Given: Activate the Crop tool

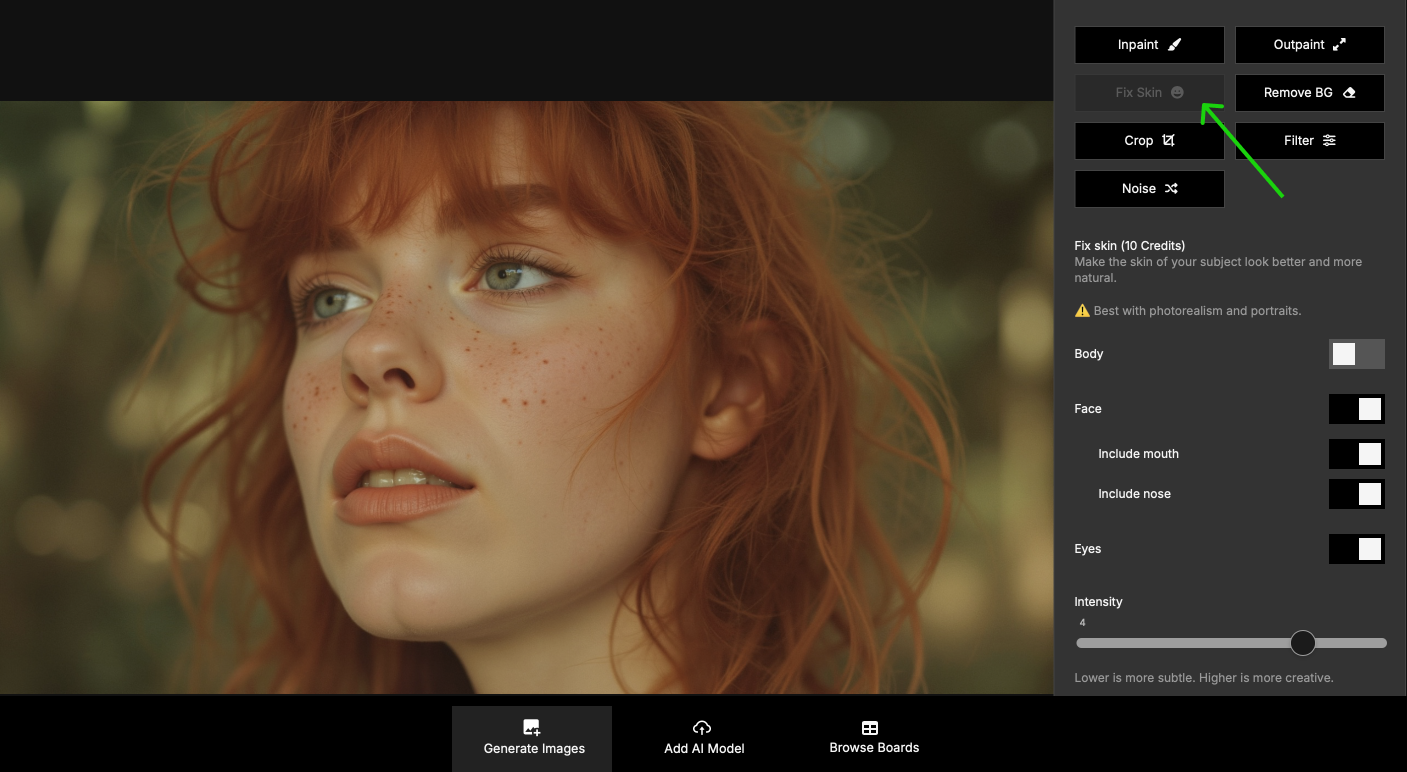Looking at the screenshot, I should [1149, 141].
